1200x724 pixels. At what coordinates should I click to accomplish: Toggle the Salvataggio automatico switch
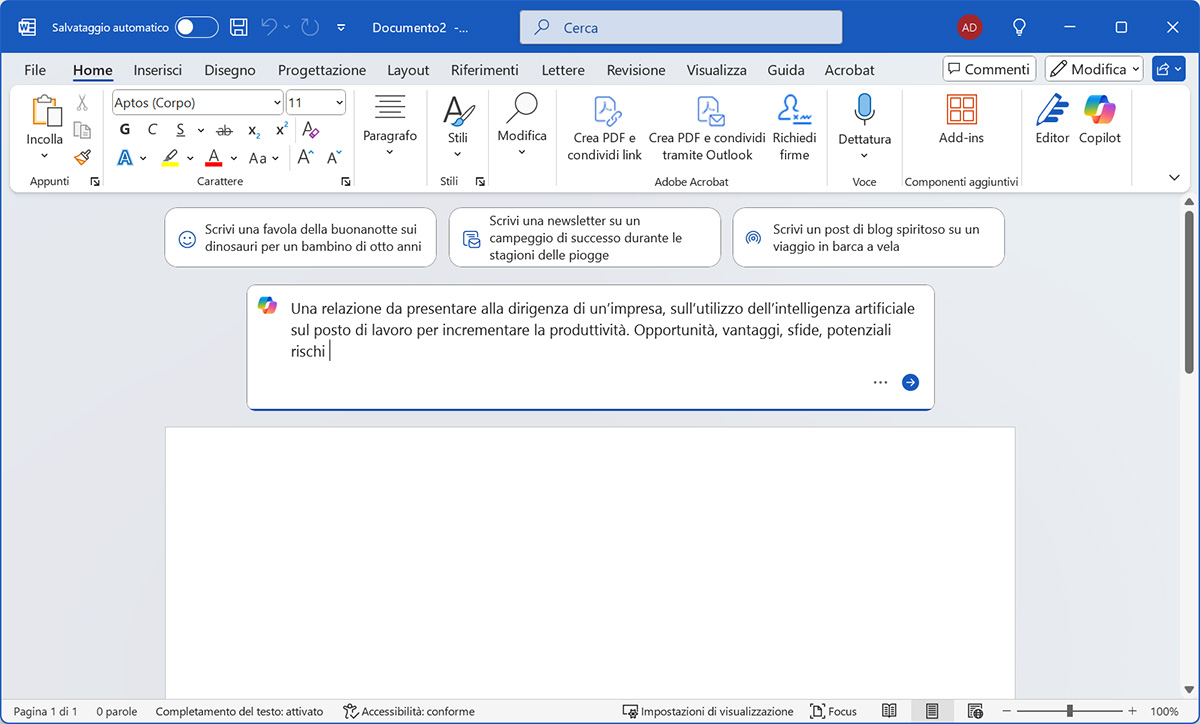[x=197, y=28]
